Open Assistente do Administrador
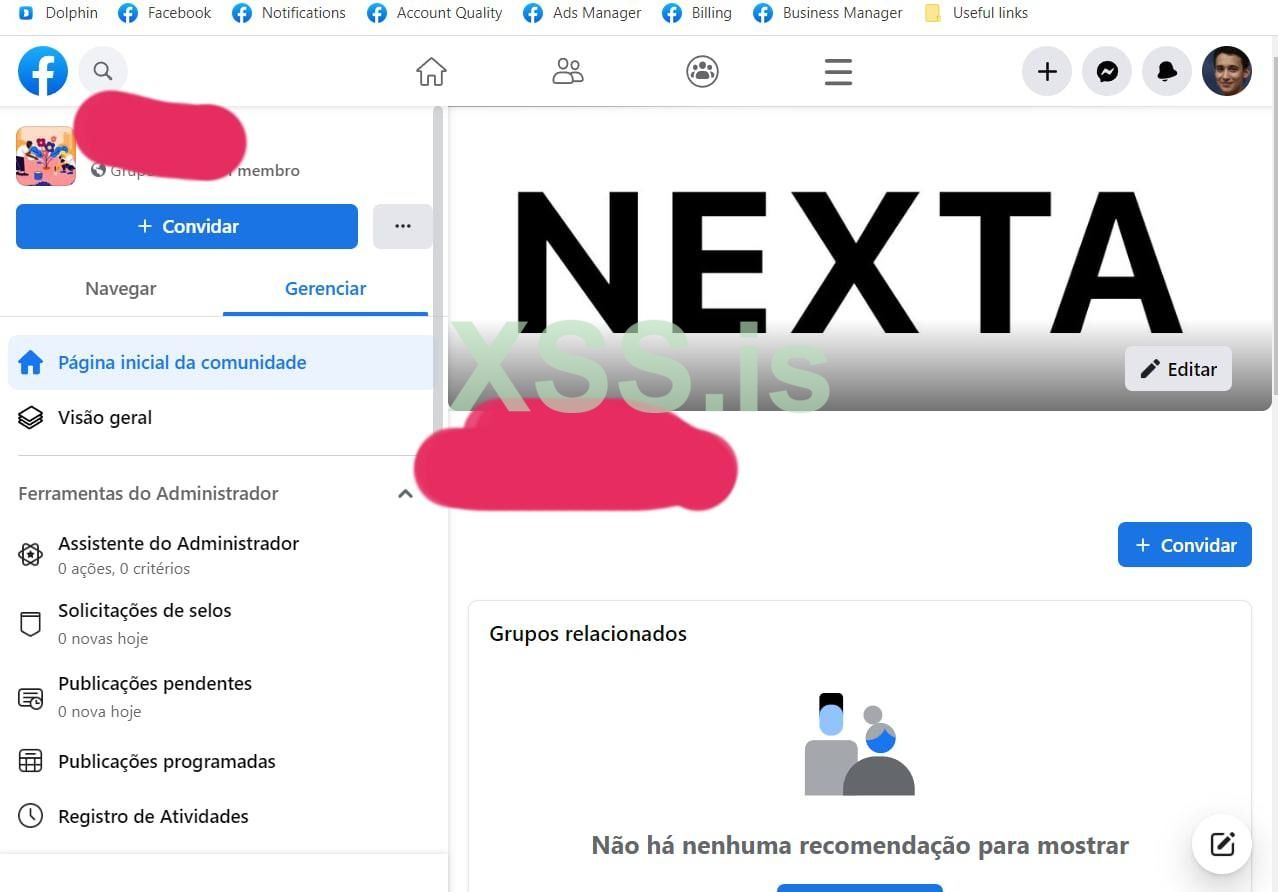Screen dimensions: 1278x892 coord(220,555)
